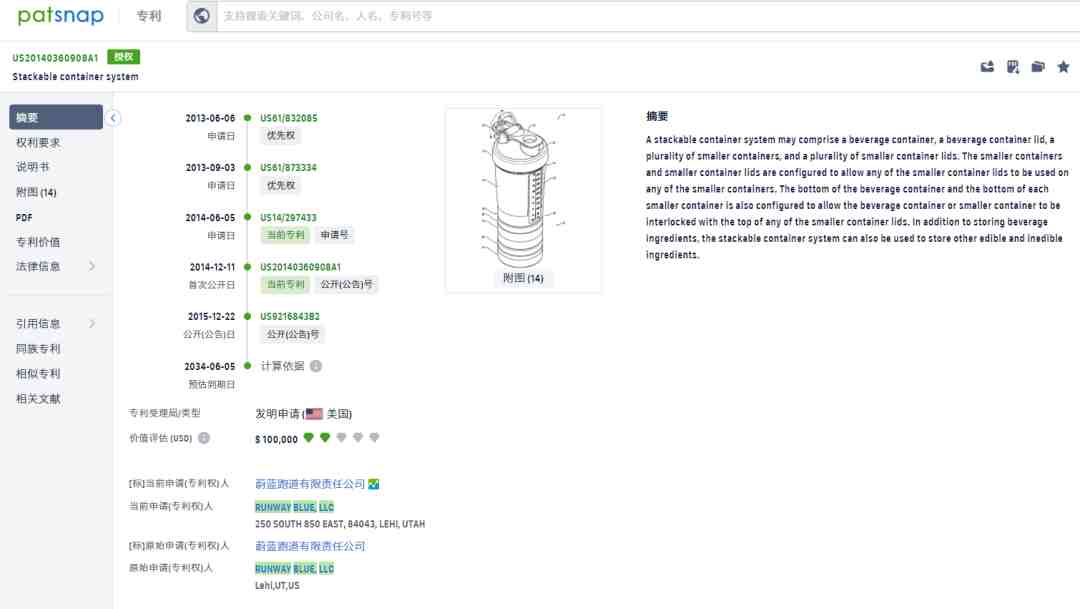
Task: Click the info icon beside 价值评估 (USD)
Action: click(204, 438)
